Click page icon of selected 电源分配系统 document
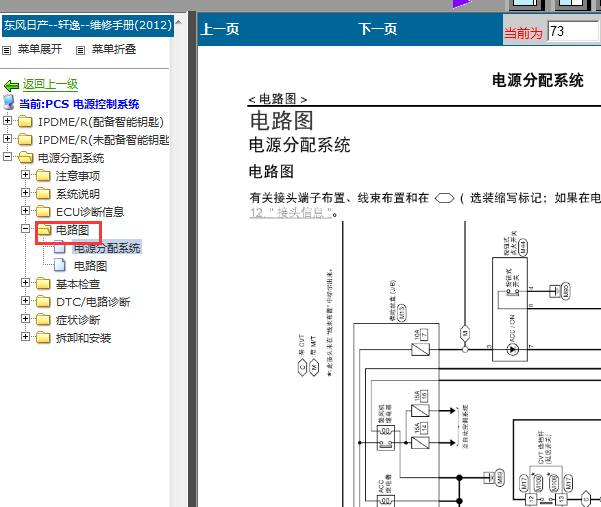The width and height of the screenshot is (601, 507). 59,247
